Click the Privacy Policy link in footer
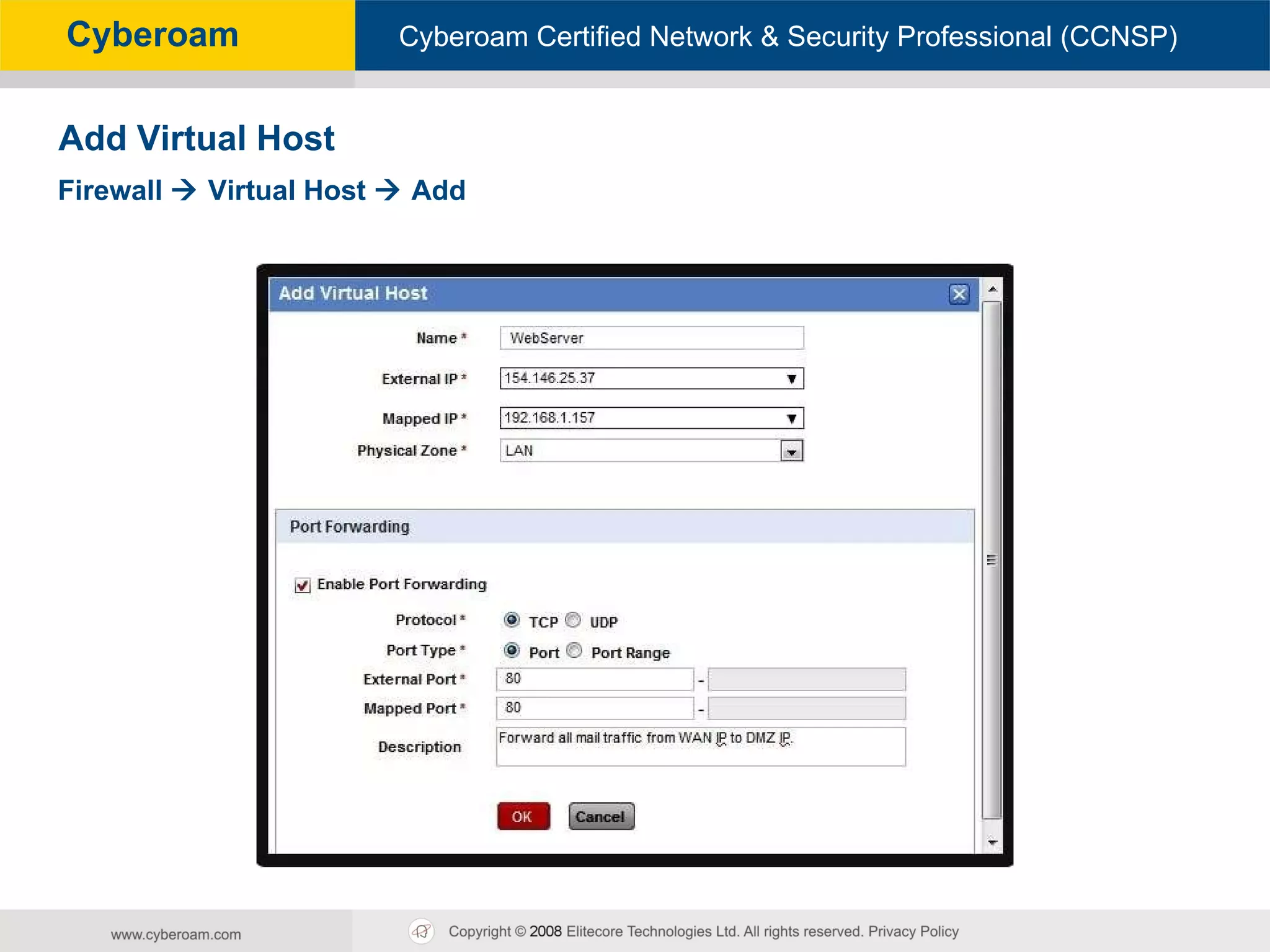The image size is (1270, 952). (x=913, y=932)
